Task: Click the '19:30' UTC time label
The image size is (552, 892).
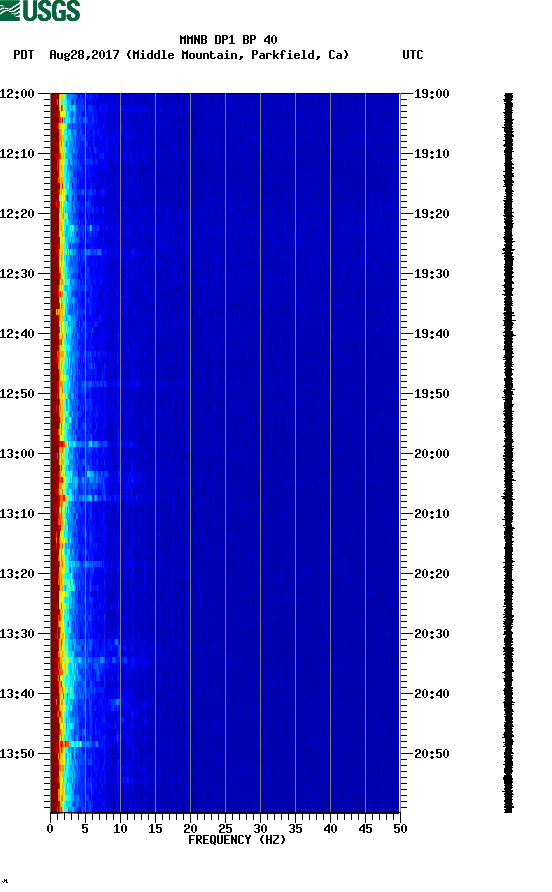Action: point(431,274)
